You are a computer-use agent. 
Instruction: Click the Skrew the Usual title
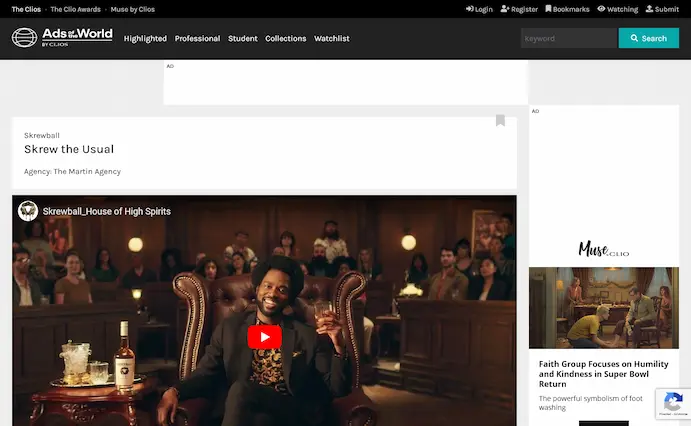pos(69,149)
